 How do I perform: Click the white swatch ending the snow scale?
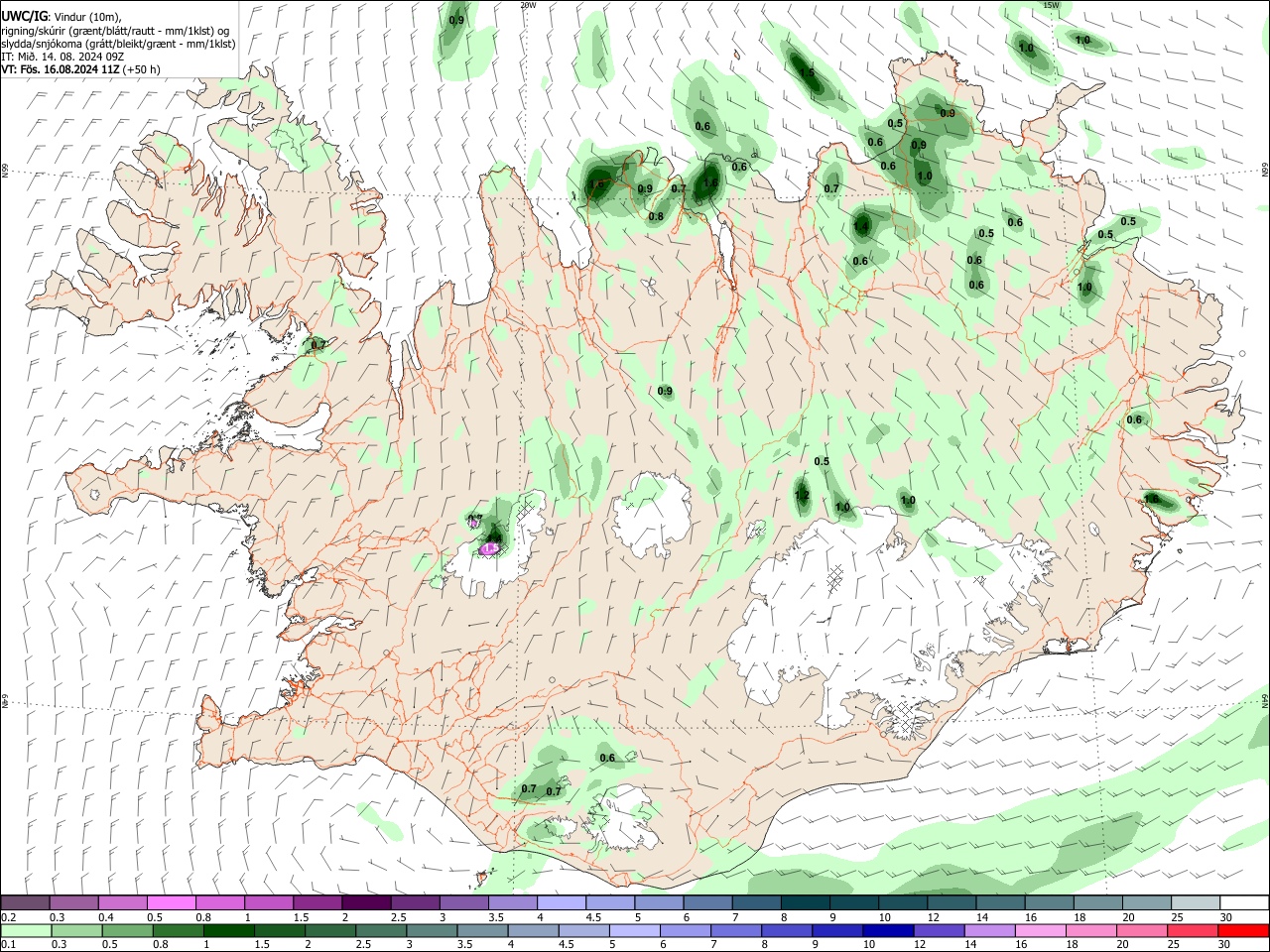(1243, 902)
